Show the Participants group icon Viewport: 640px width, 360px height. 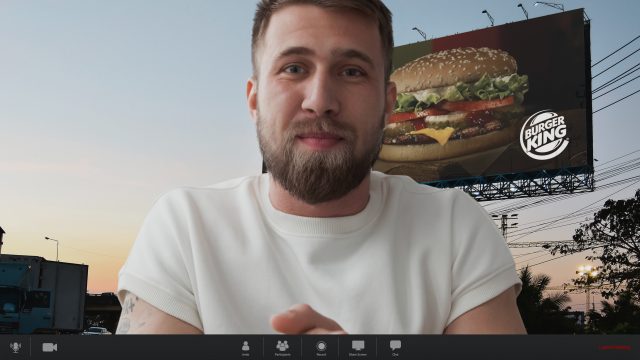(x=282, y=346)
